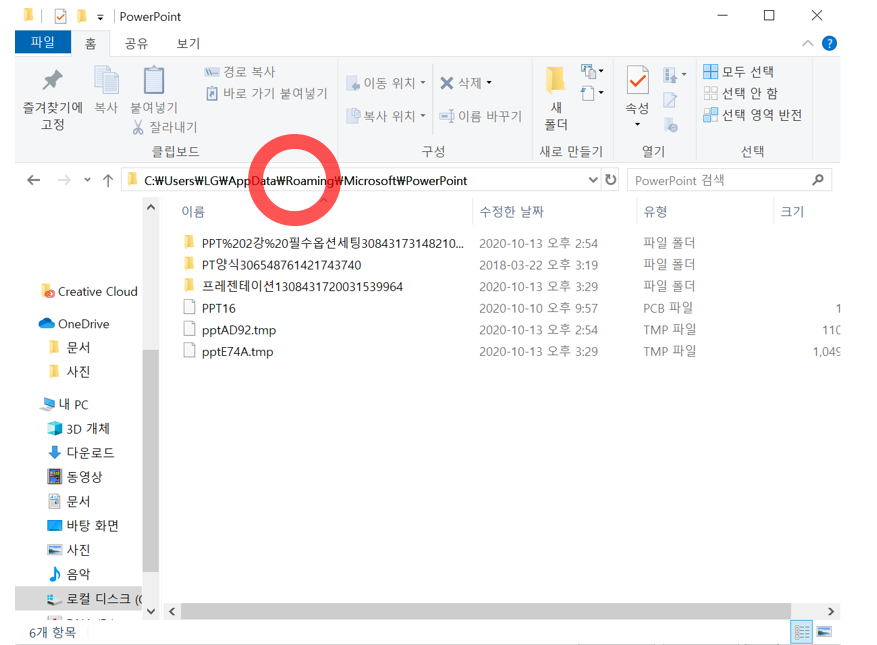Screen dimensions: 877x645
Task: Open the easy access dropdown icon
Action: click(x=592, y=93)
